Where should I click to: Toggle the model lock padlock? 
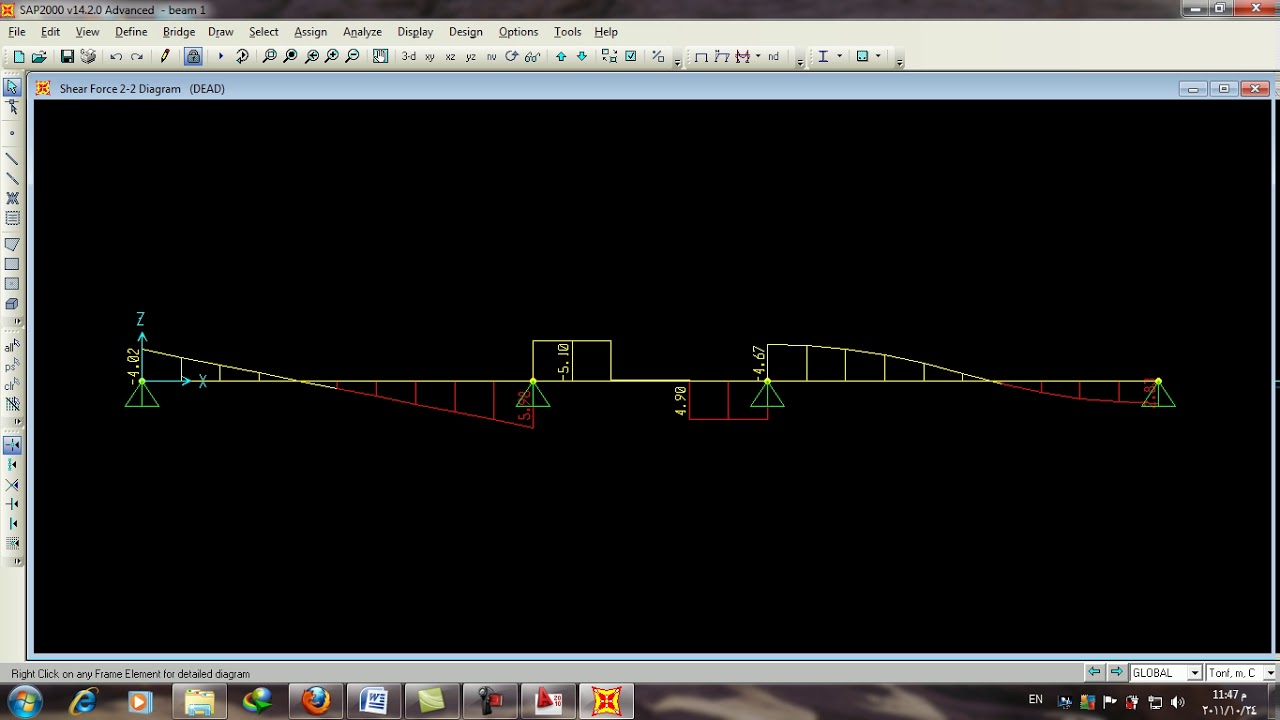(193, 57)
